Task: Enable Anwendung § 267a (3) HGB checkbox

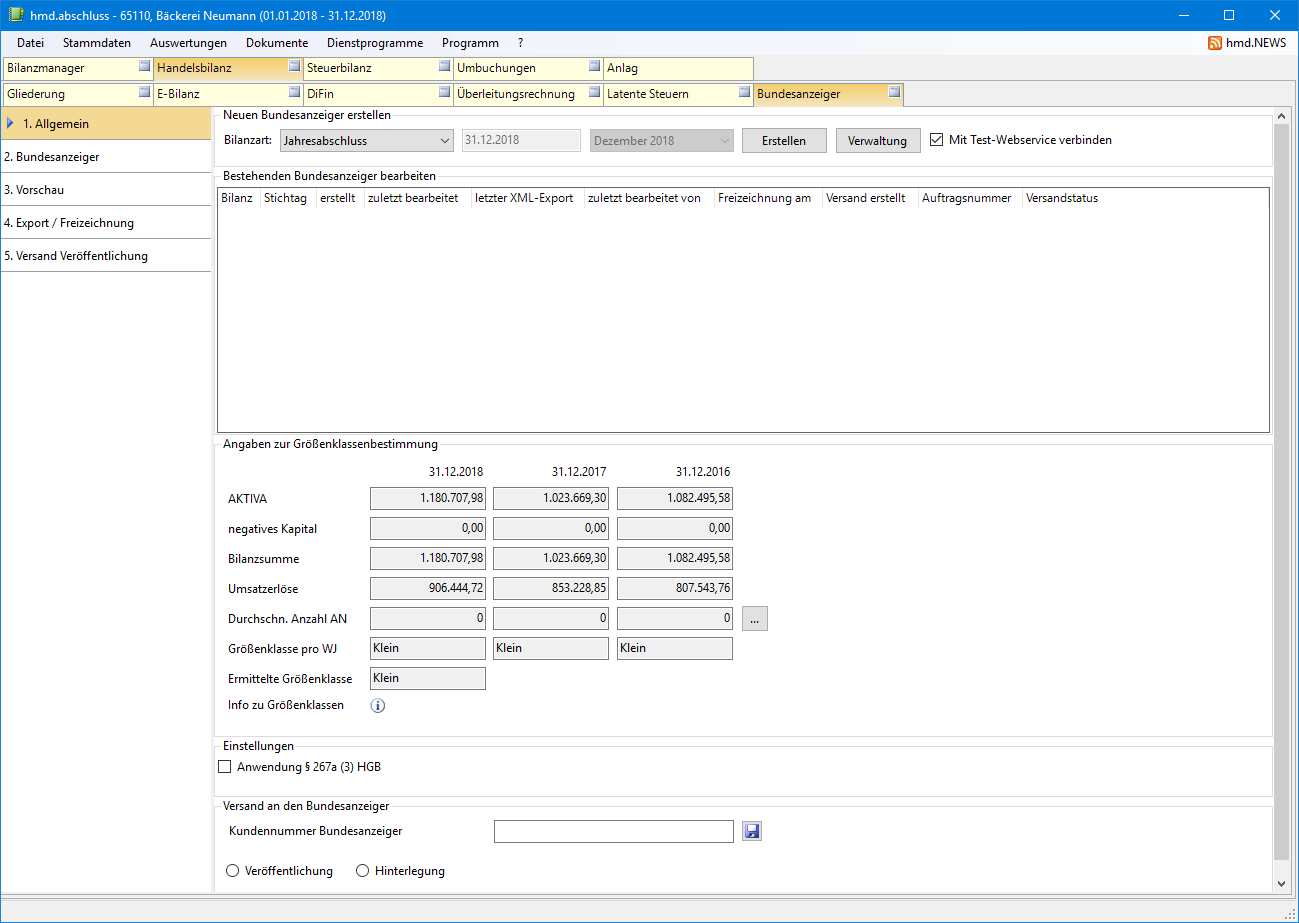Action: [x=224, y=768]
